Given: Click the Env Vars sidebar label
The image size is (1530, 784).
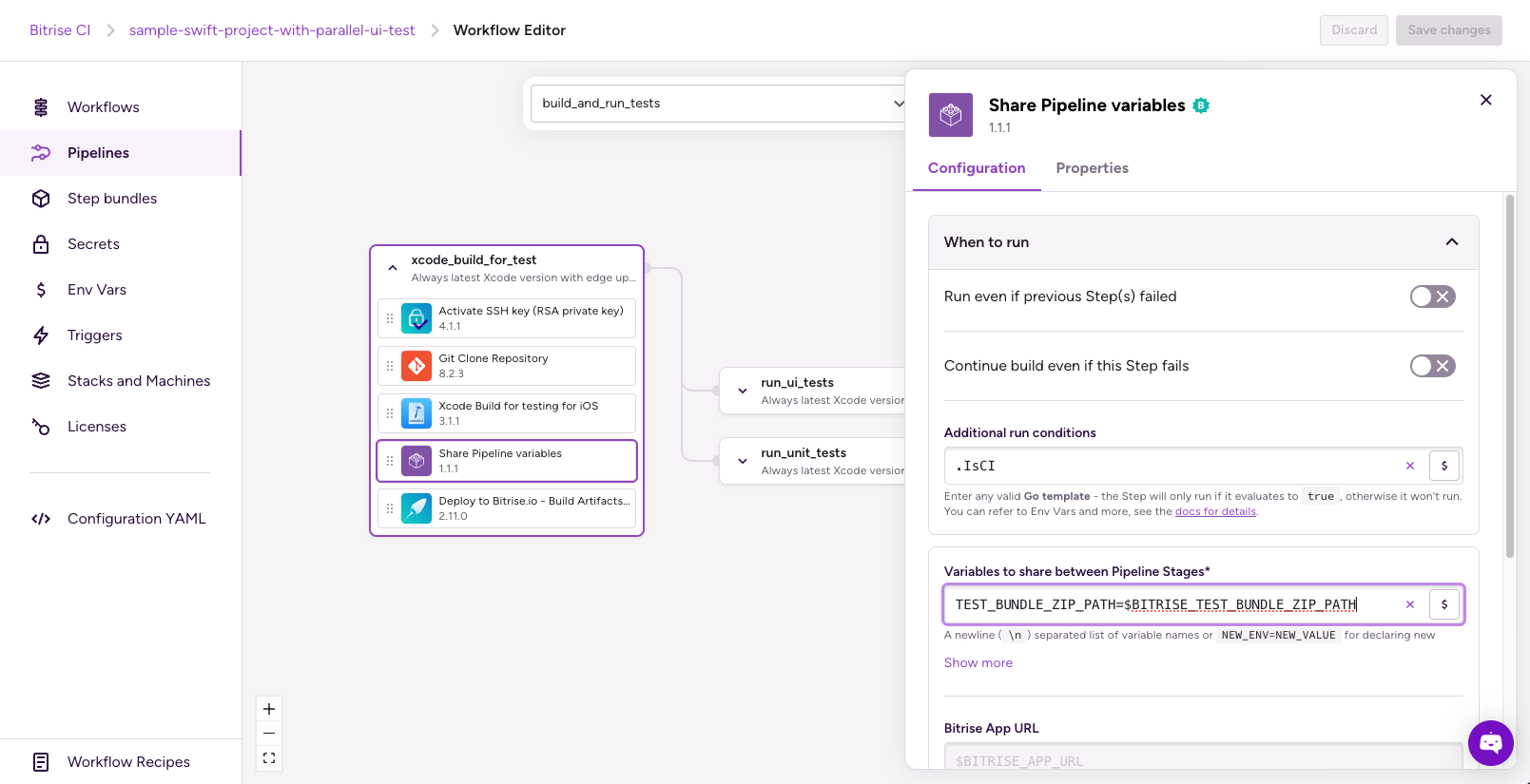Looking at the screenshot, I should pyautogui.click(x=97, y=290).
